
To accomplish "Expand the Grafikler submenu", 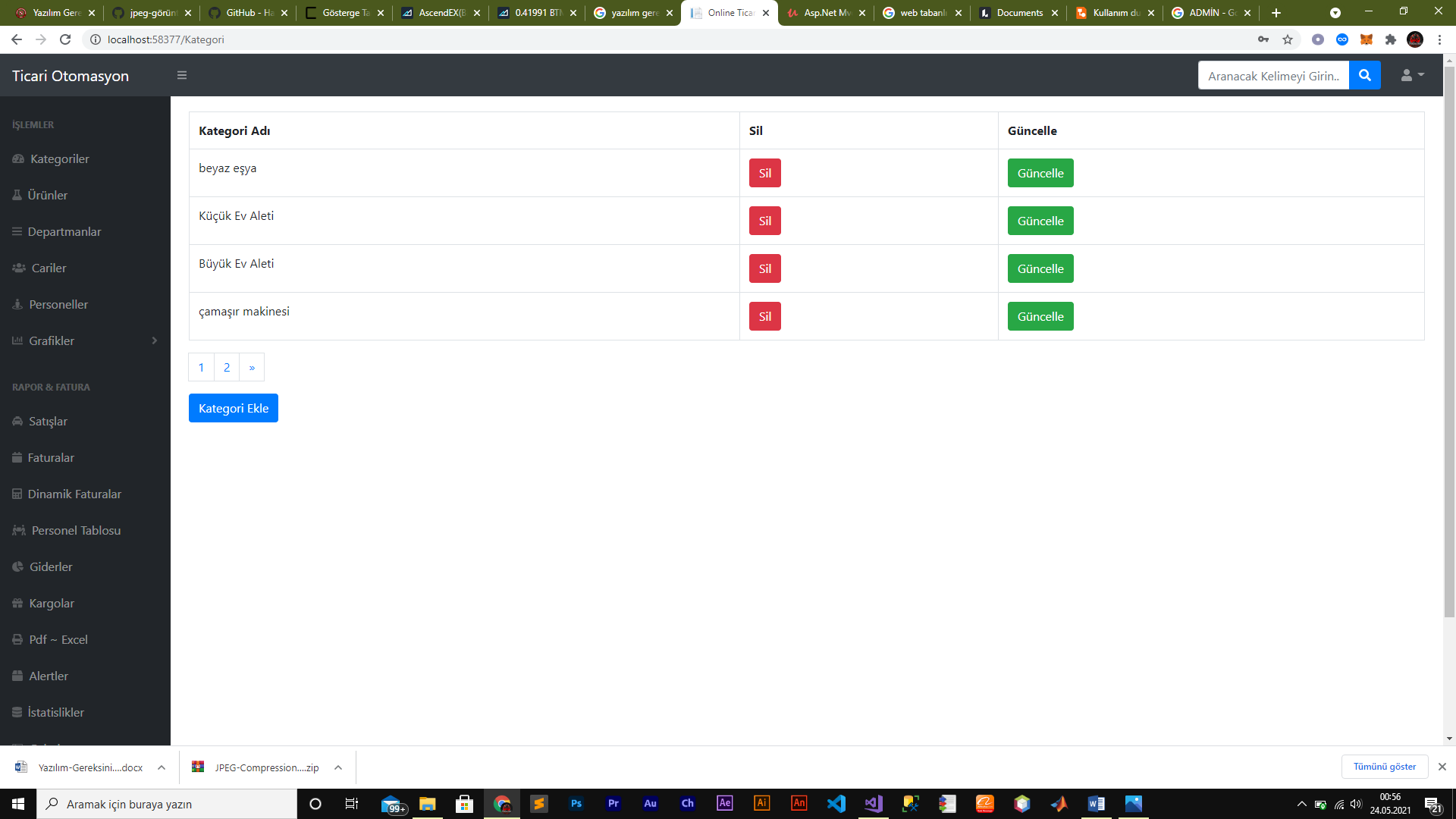I will coord(51,340).
